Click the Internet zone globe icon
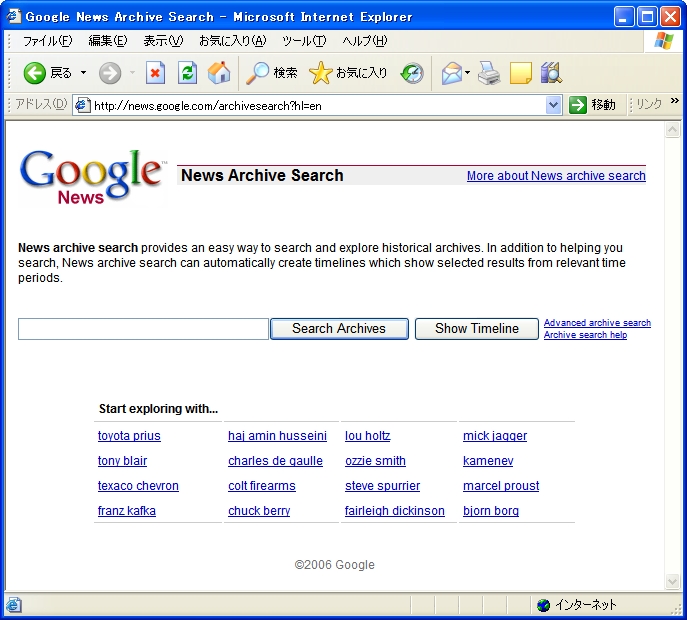687x620 pixels. point(543,605)
